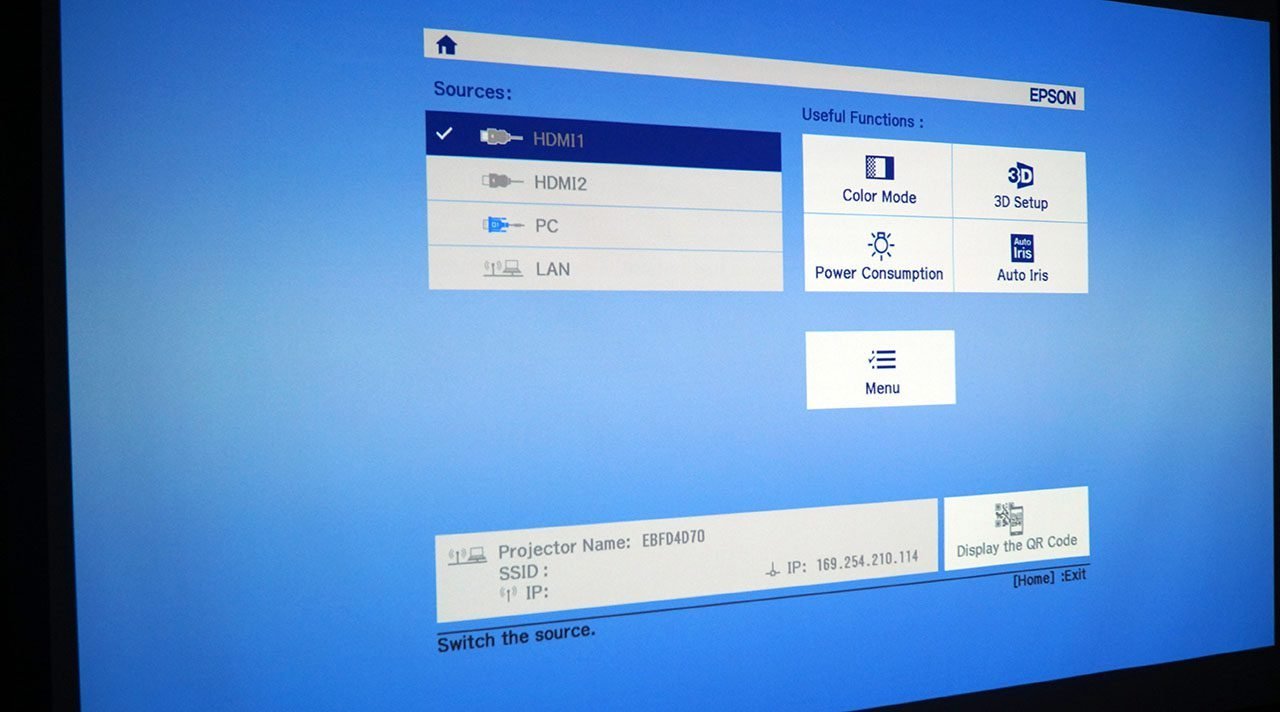
Task: Click the Projector Name value EBFD4D70
Action: [x=673, y=538]
